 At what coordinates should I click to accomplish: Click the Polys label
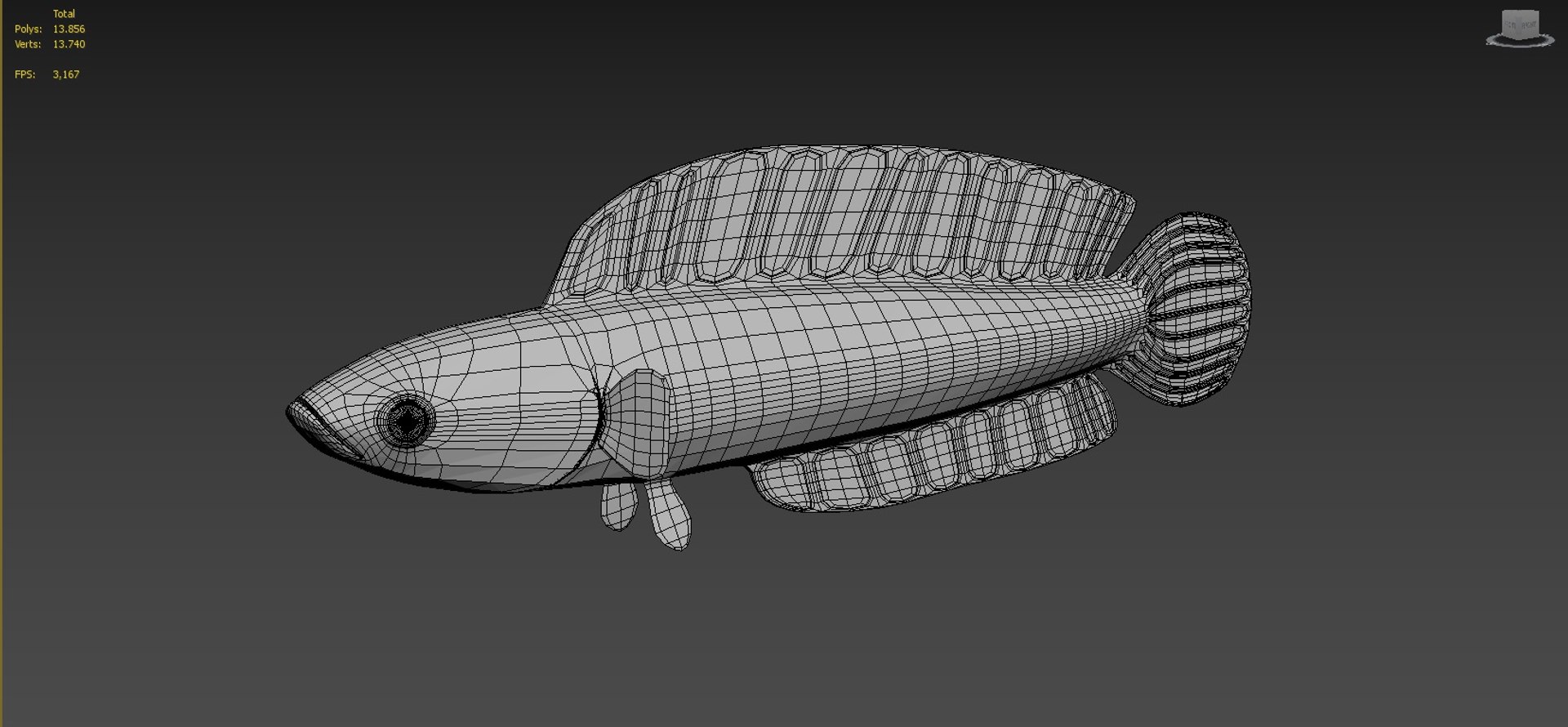[28, 29]
